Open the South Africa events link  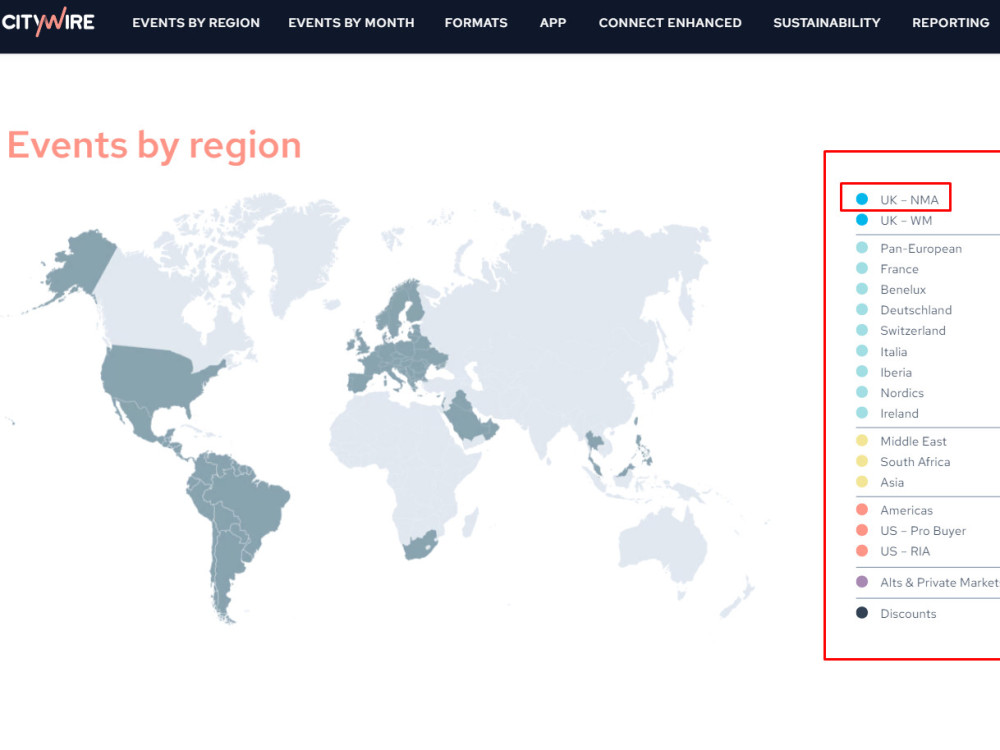[x=915, y=462]
